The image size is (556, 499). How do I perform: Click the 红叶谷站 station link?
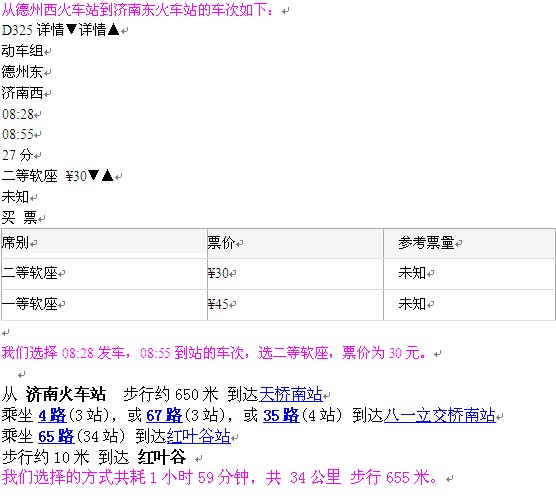199,436
